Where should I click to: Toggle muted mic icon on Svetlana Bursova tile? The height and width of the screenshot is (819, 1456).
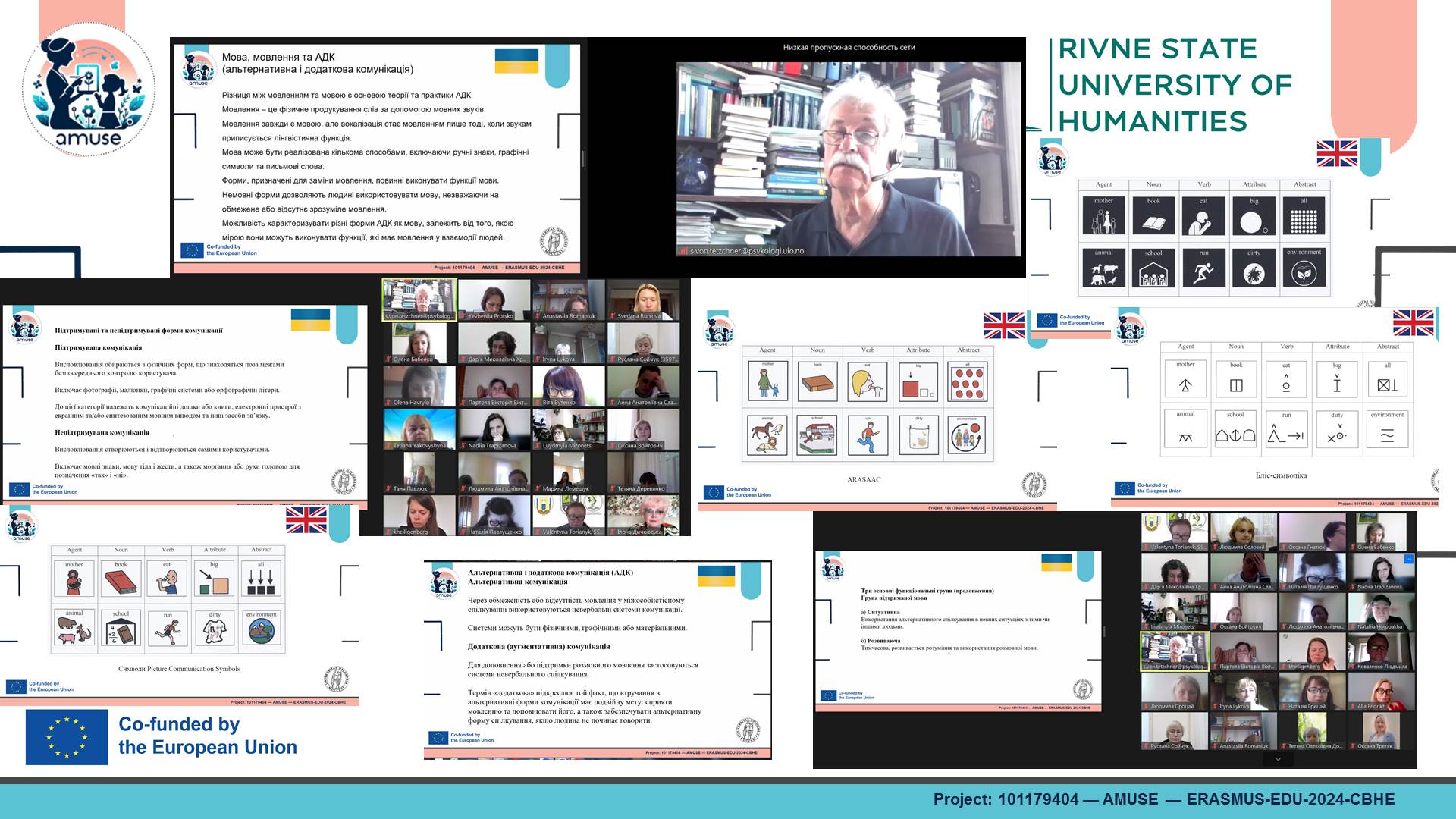coord(613,316)
